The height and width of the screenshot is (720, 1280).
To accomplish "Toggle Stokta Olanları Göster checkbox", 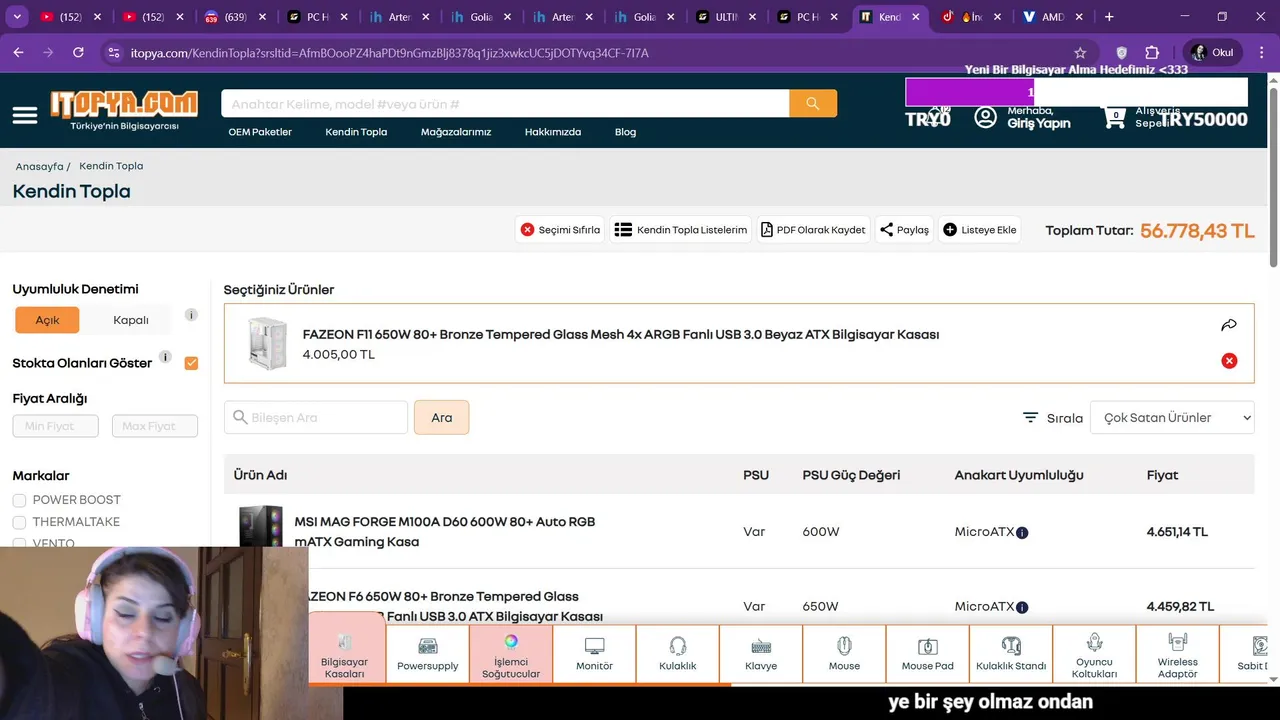I will (x=191, y=363).
